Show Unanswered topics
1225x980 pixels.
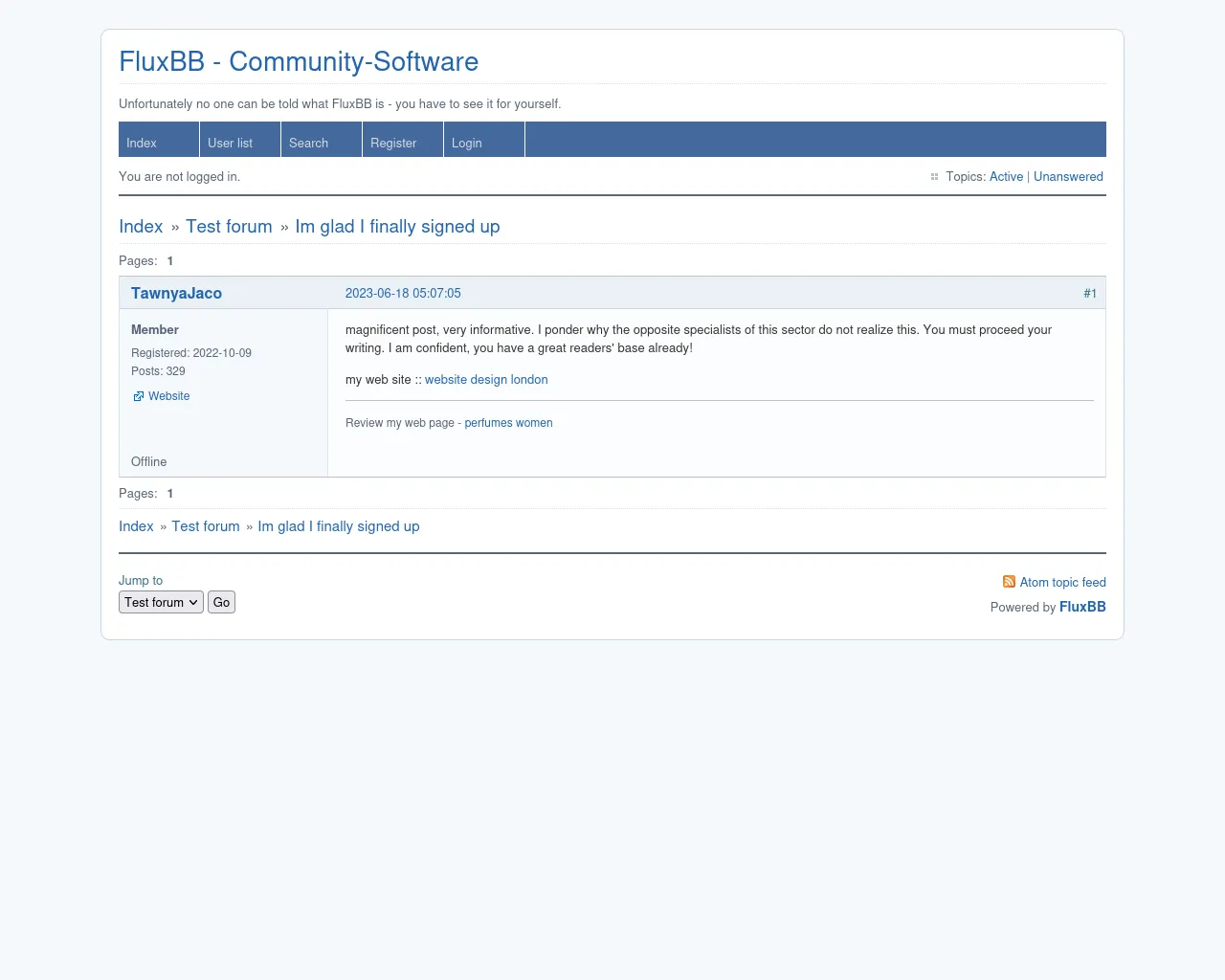pyautogui.click(x=1068, y=177)
